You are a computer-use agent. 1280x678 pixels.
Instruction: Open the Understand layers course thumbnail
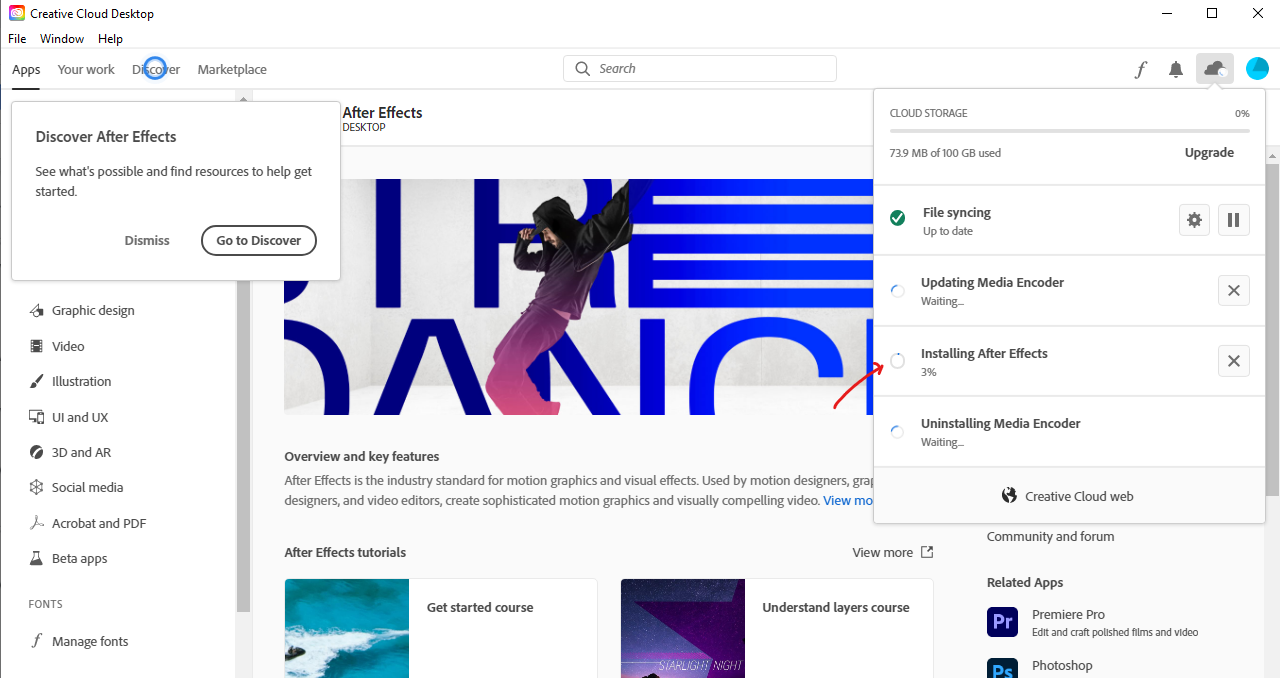click(x=683, y=628)
